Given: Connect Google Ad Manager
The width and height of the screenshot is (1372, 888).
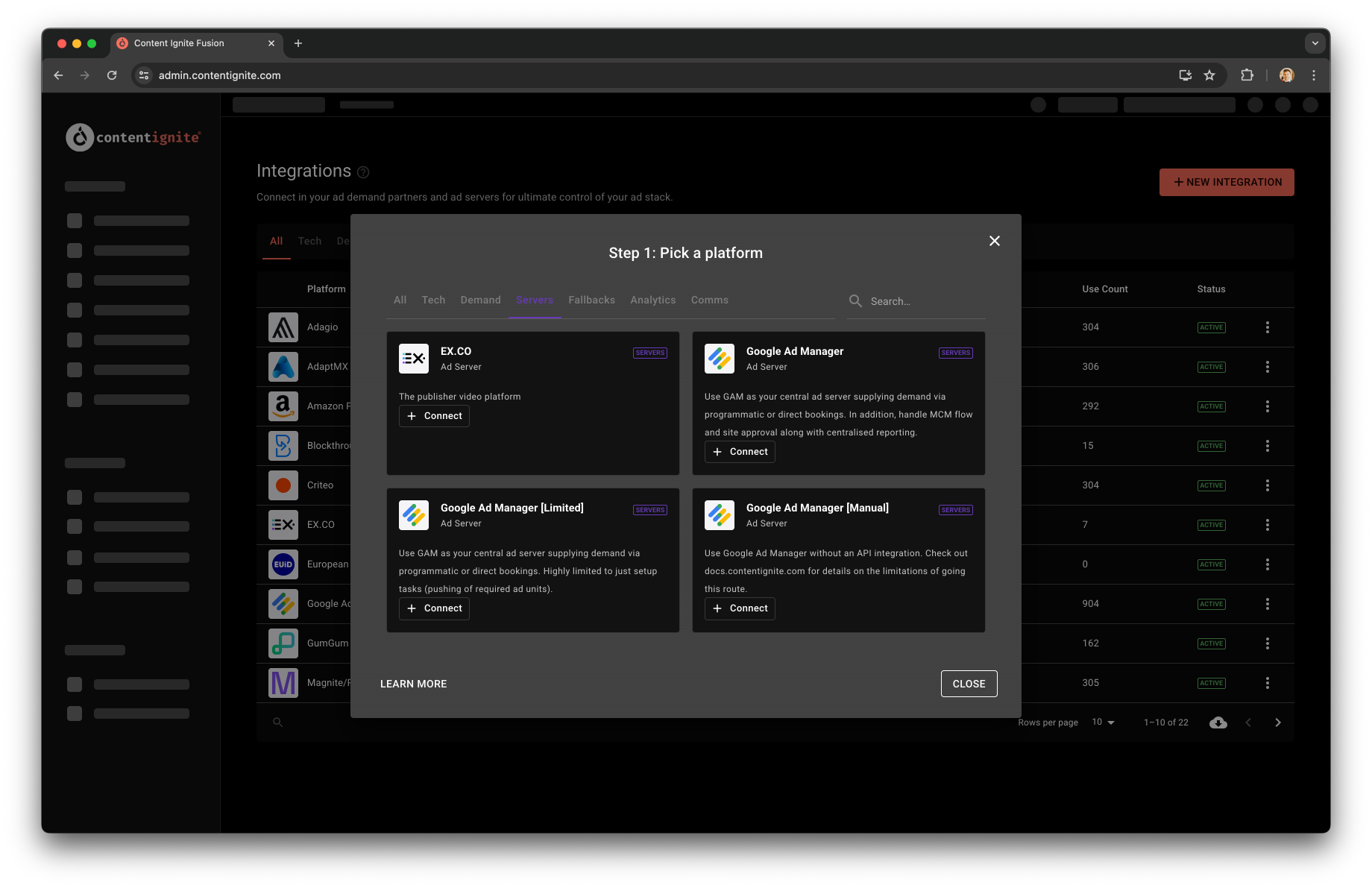Looking at the screenshot, I should tap(740, 452).
